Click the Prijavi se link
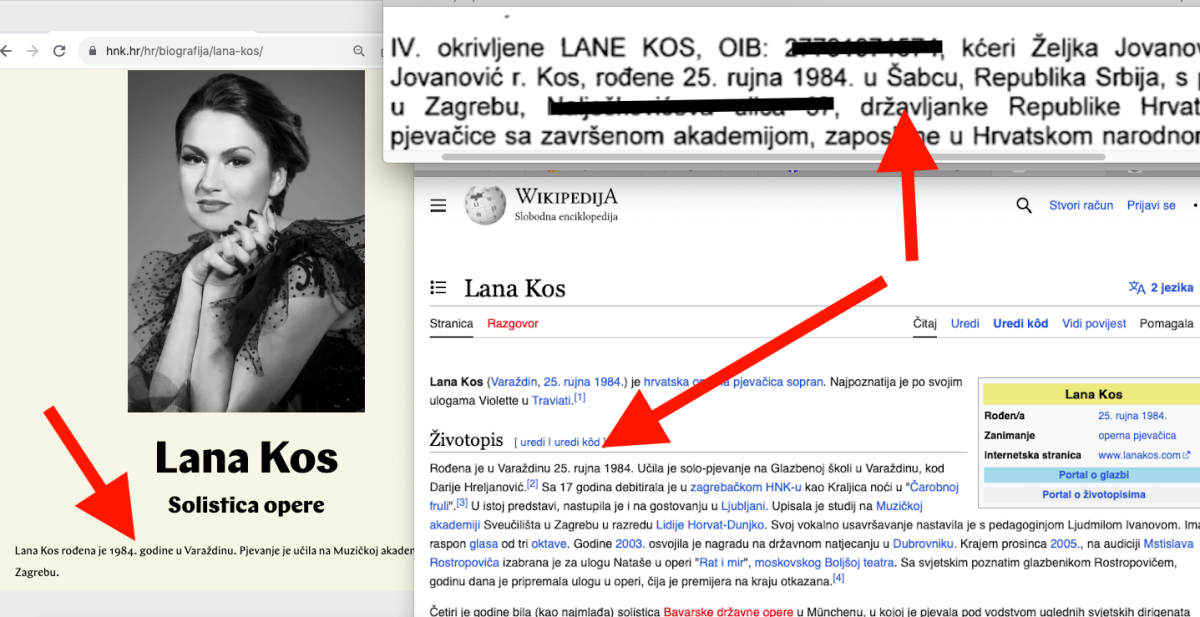Image resolution: width=1200 pixels, height=617 pixels. (1151, 206)
